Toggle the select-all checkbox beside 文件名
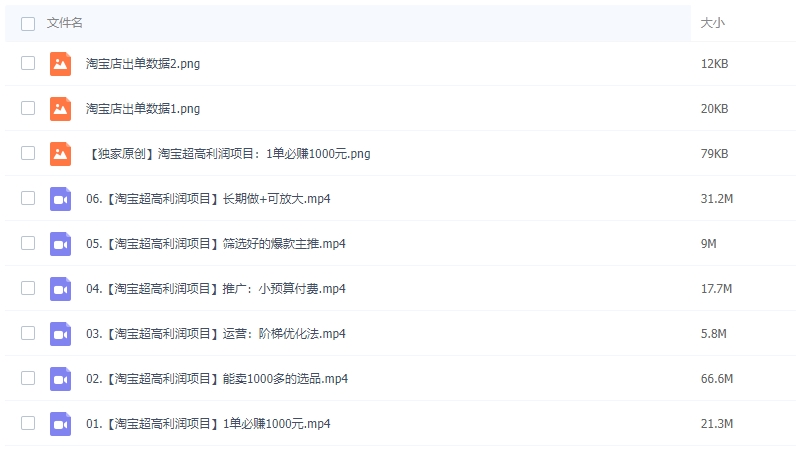The image size is (796, 459). pos(28,24)
